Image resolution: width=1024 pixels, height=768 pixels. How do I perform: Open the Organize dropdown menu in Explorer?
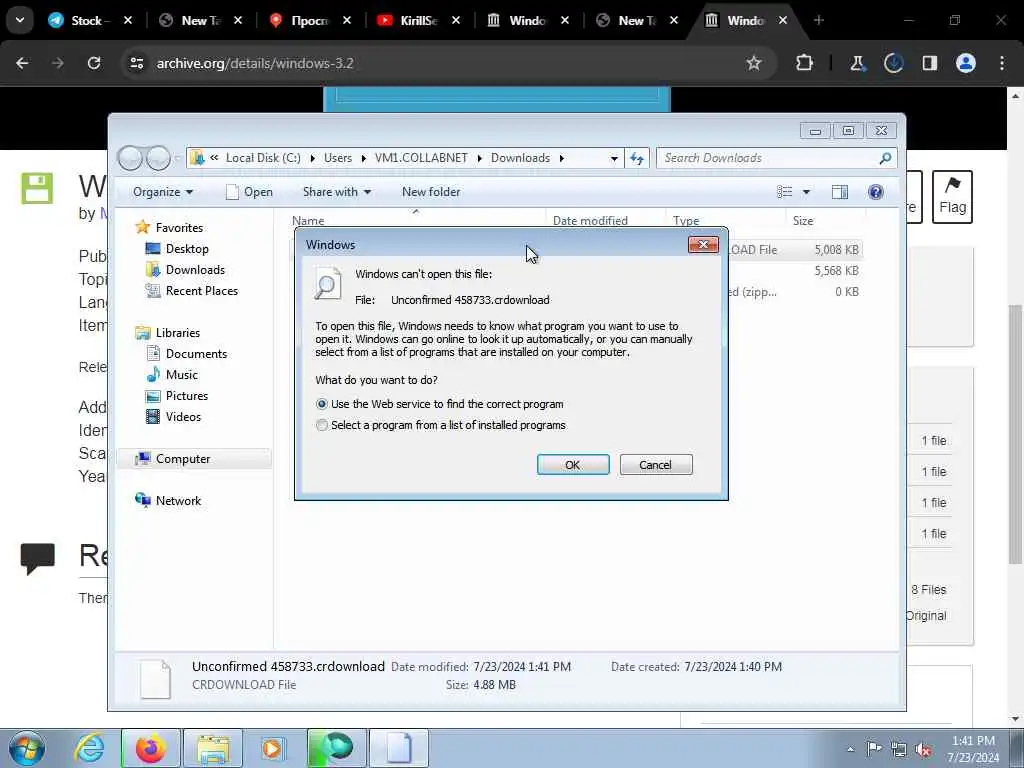tap(163, 192)
